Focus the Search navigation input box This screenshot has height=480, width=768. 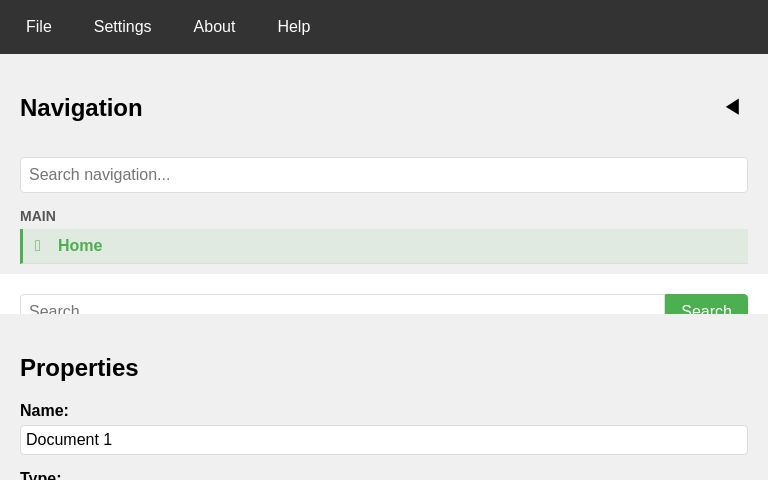(x=384, y=175)
